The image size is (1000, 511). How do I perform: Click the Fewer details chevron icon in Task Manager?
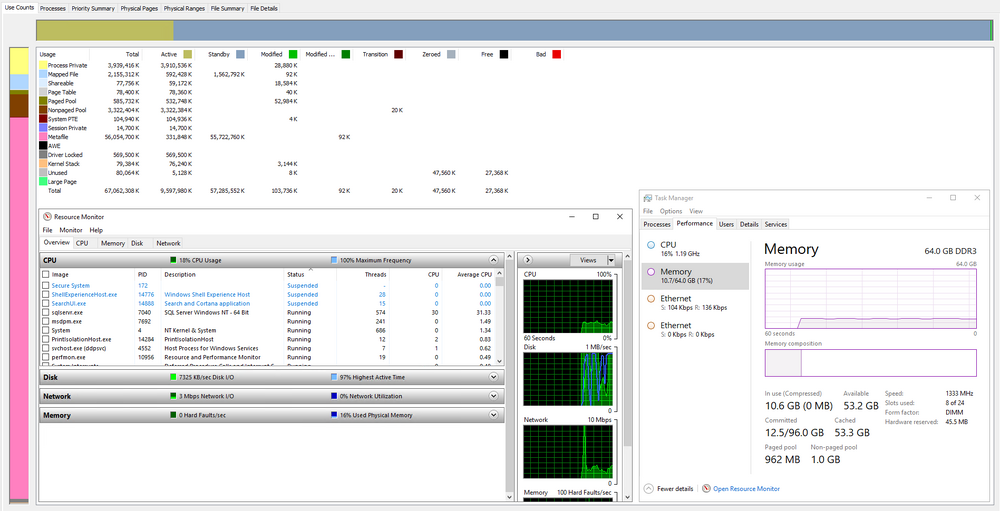[649, 489]
